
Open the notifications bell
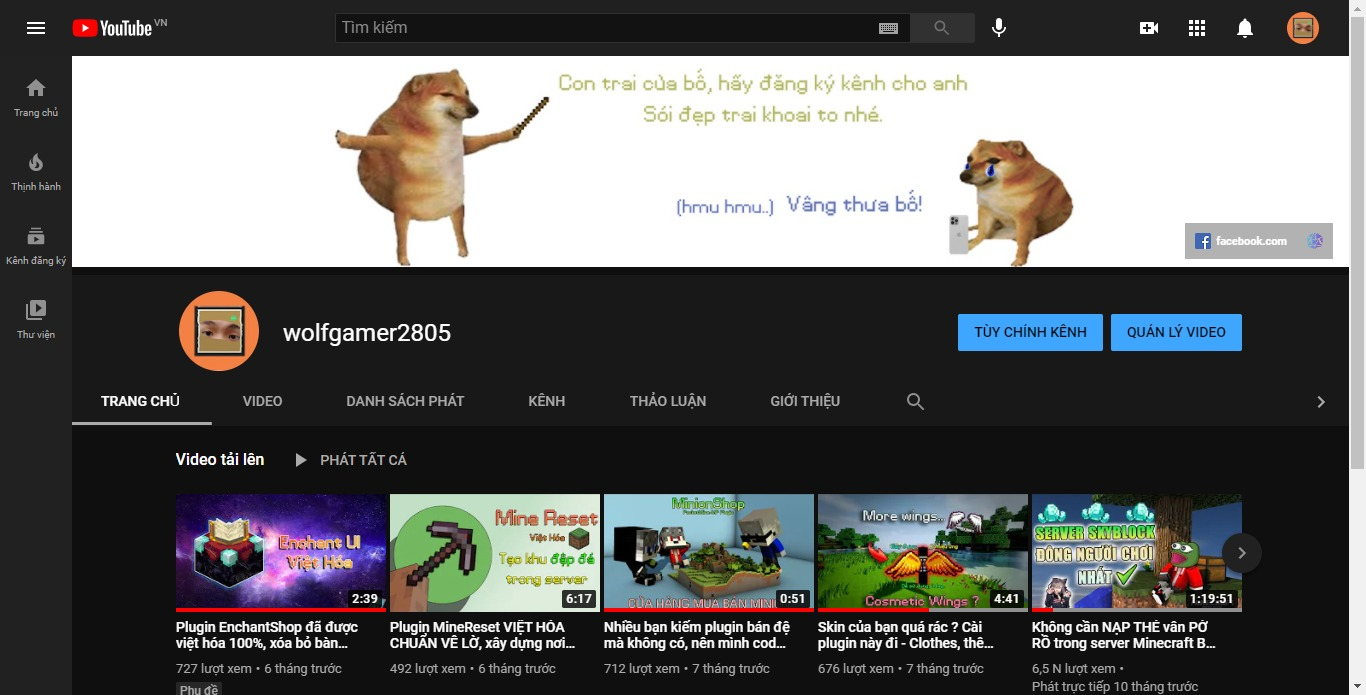1244,28
